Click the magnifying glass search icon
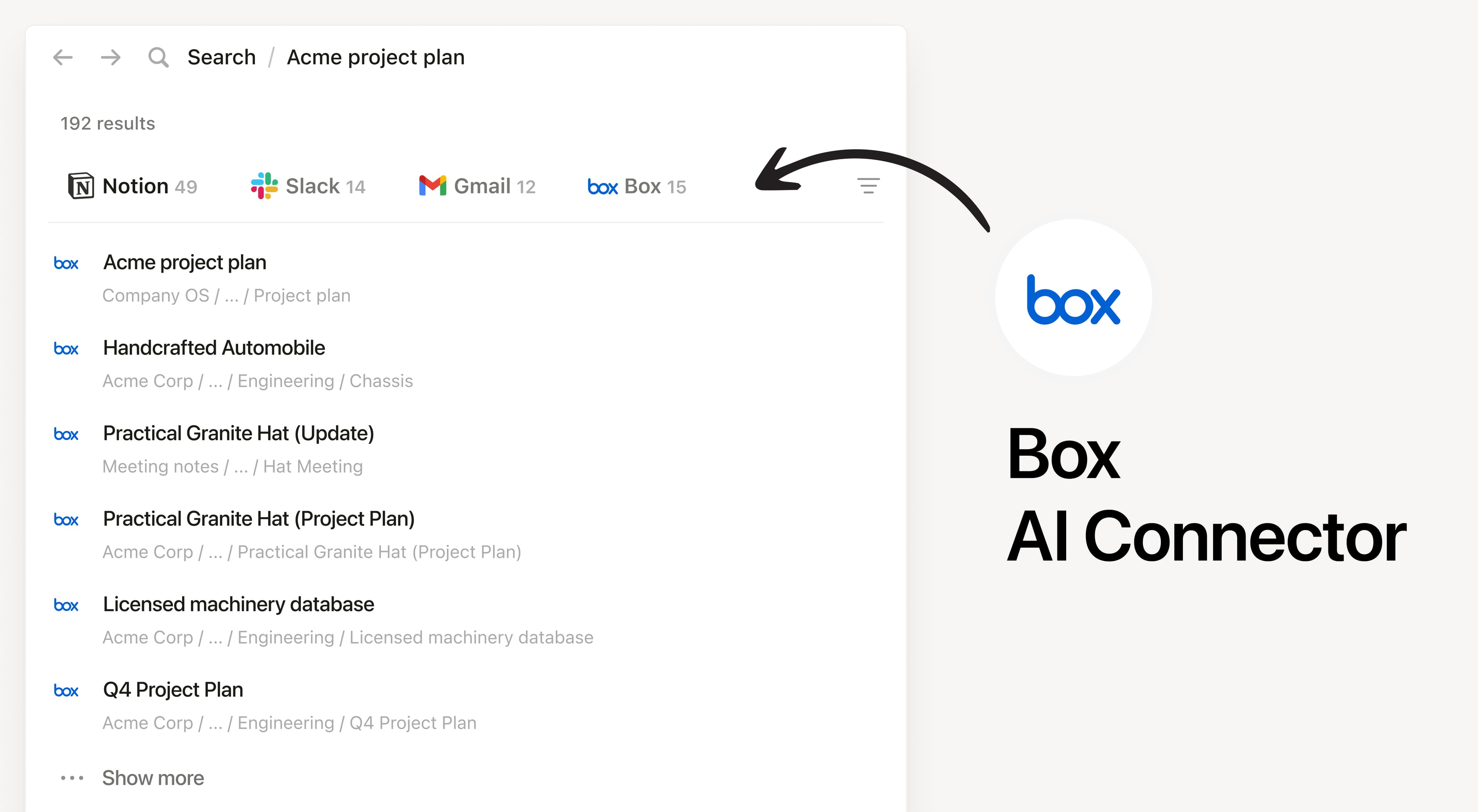1478x812 pixels. (x=158, y=57)
